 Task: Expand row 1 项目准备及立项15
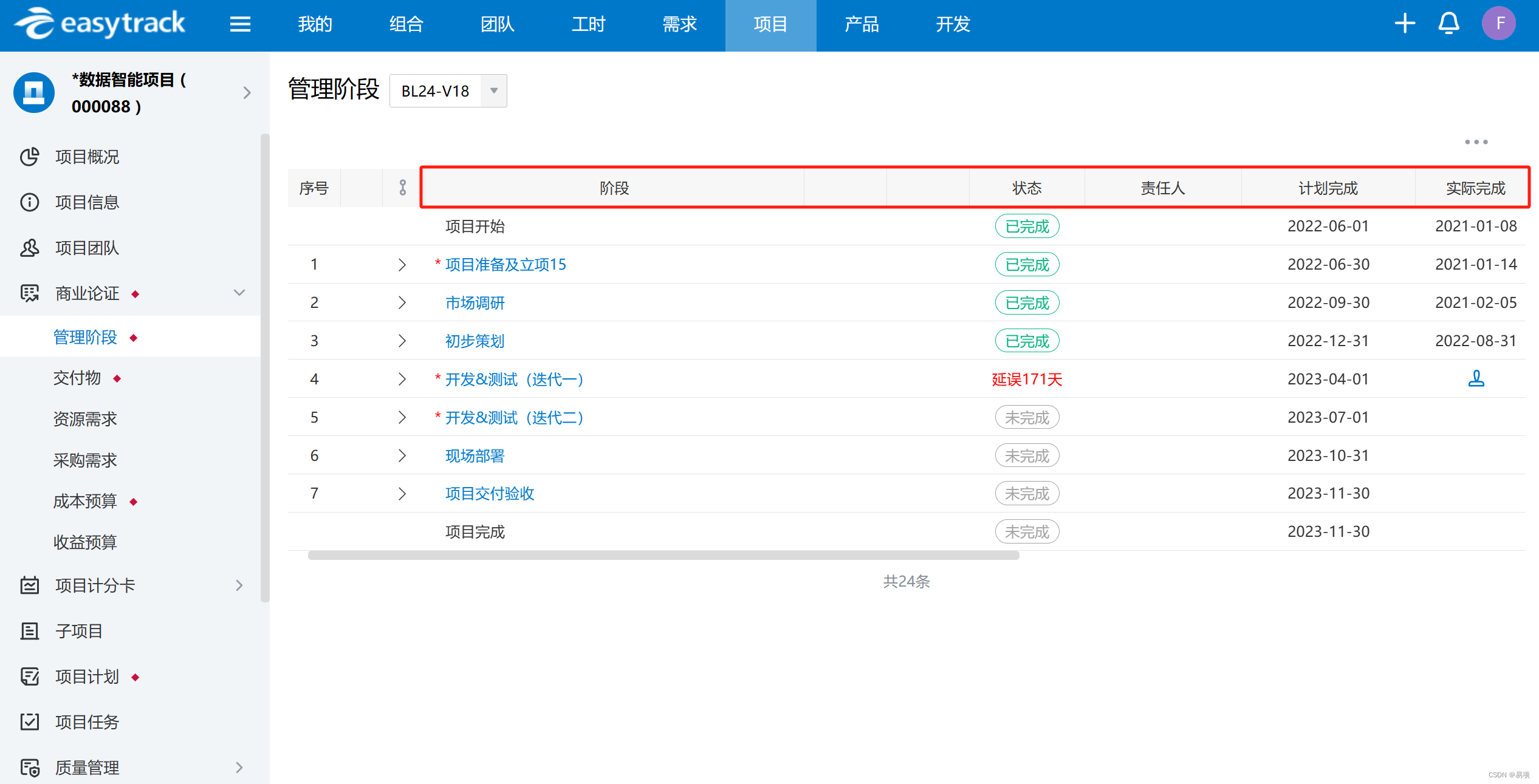402,265
